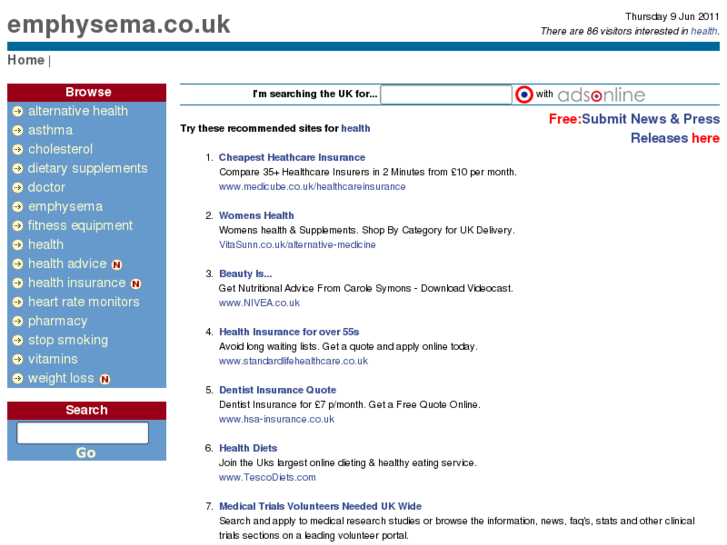Browse health insurance category
Image resolution: width=727 pixels, height=545 pixels.
(77, 282)
